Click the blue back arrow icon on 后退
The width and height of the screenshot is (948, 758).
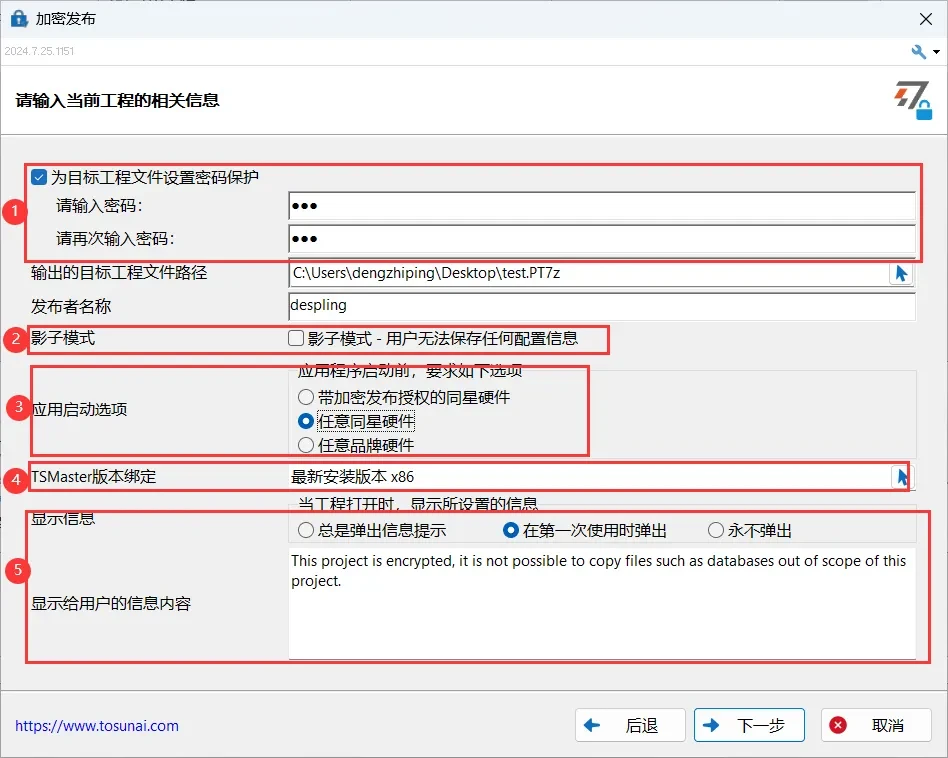(591, 725)
